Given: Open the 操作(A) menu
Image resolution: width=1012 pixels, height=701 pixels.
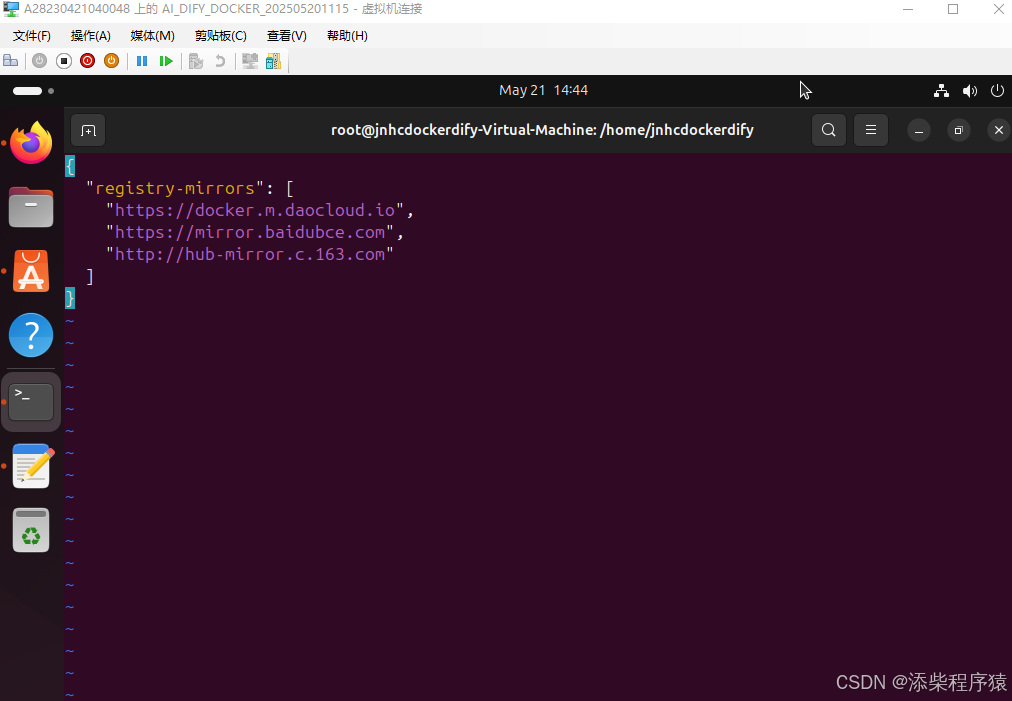Looking at the screenshot, I should coord(90,36).
